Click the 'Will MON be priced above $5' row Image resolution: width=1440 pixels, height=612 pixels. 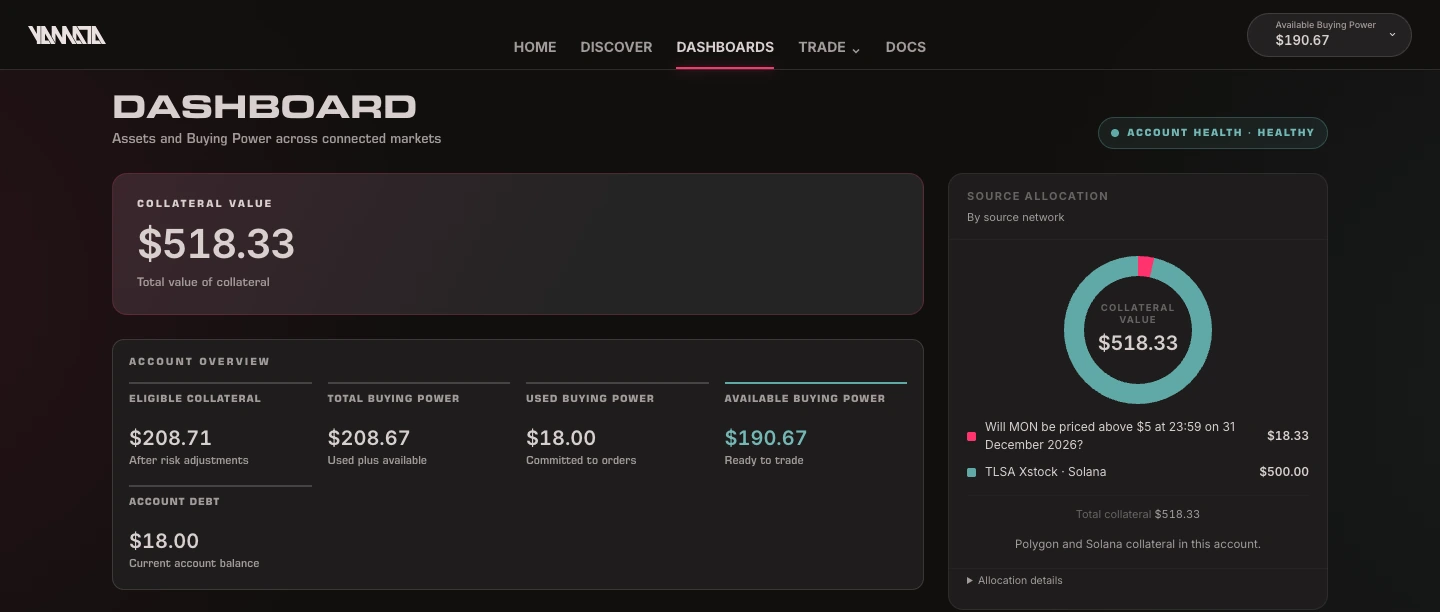tap(1138, 436)
